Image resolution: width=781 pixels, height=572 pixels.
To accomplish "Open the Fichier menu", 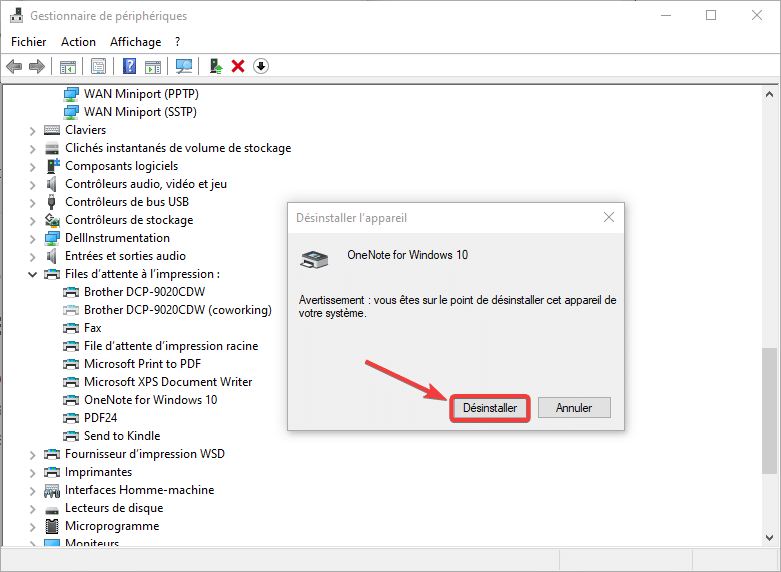I will 29,42.
